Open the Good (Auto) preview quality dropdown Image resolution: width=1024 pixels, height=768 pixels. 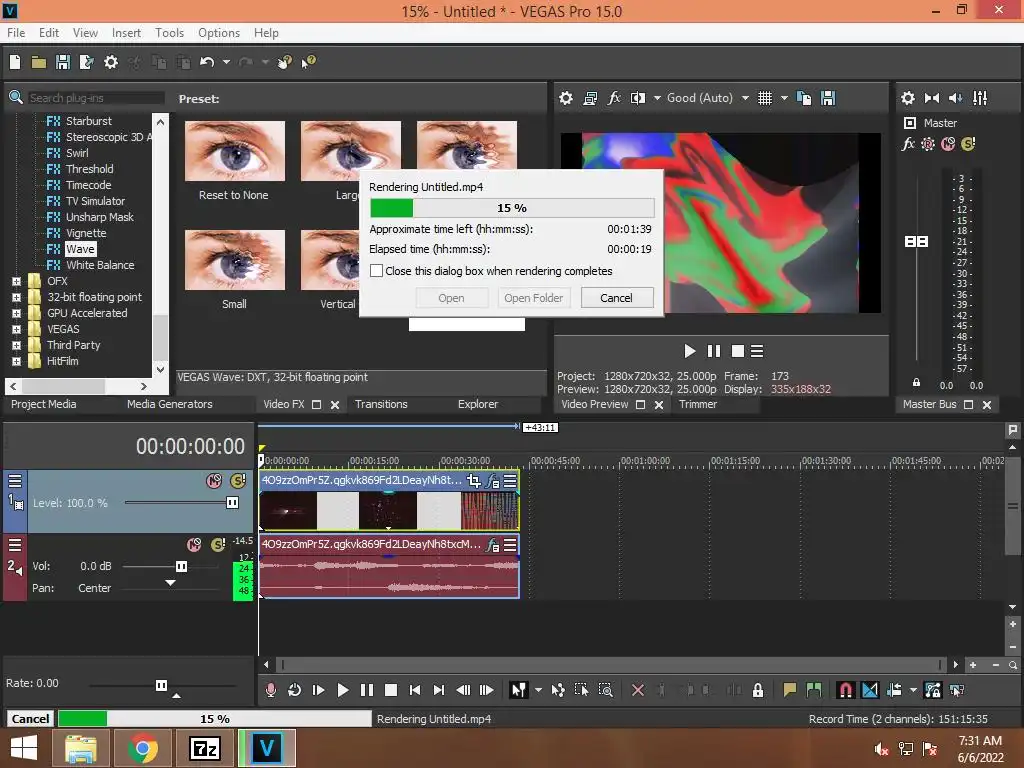point(744,98)
